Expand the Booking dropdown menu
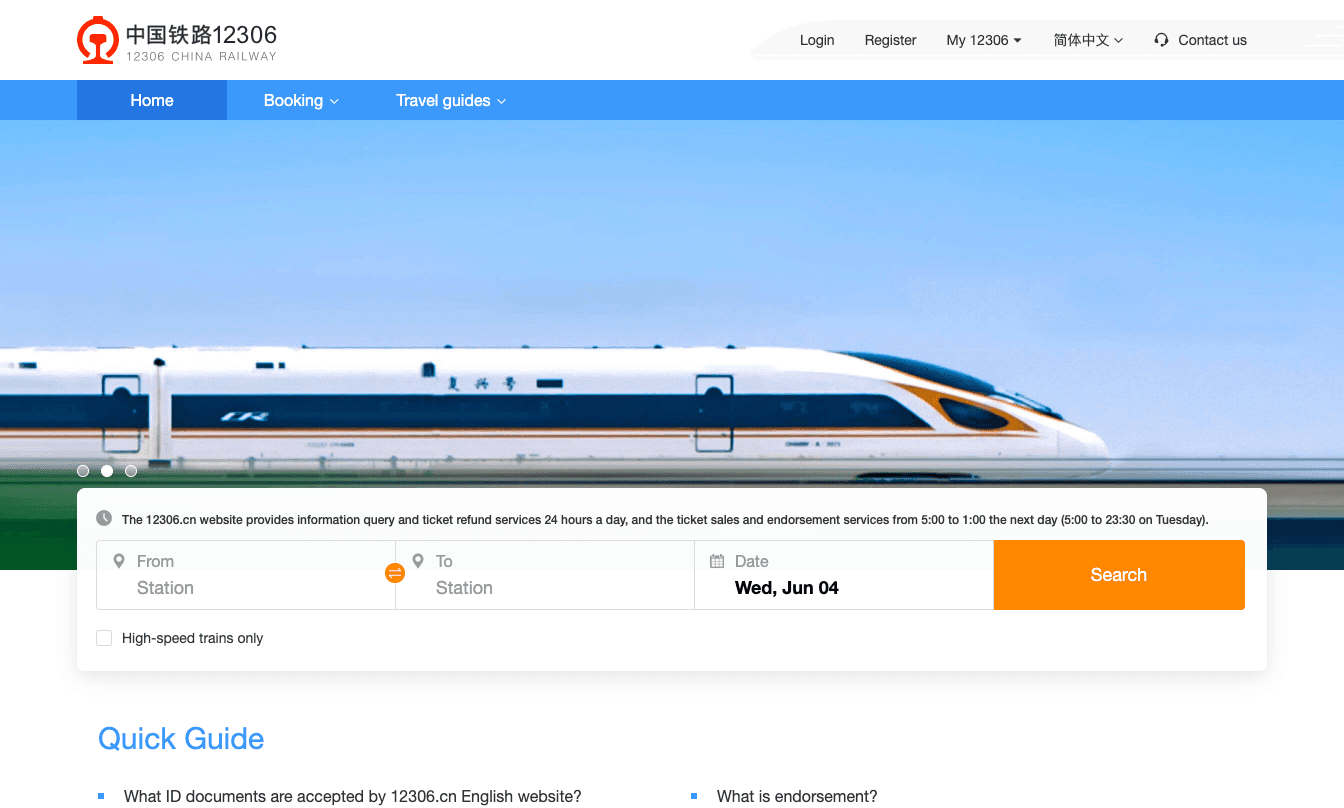Image resolution: width=1344 pixels, height=808 pixels. (x=301, y=100)
